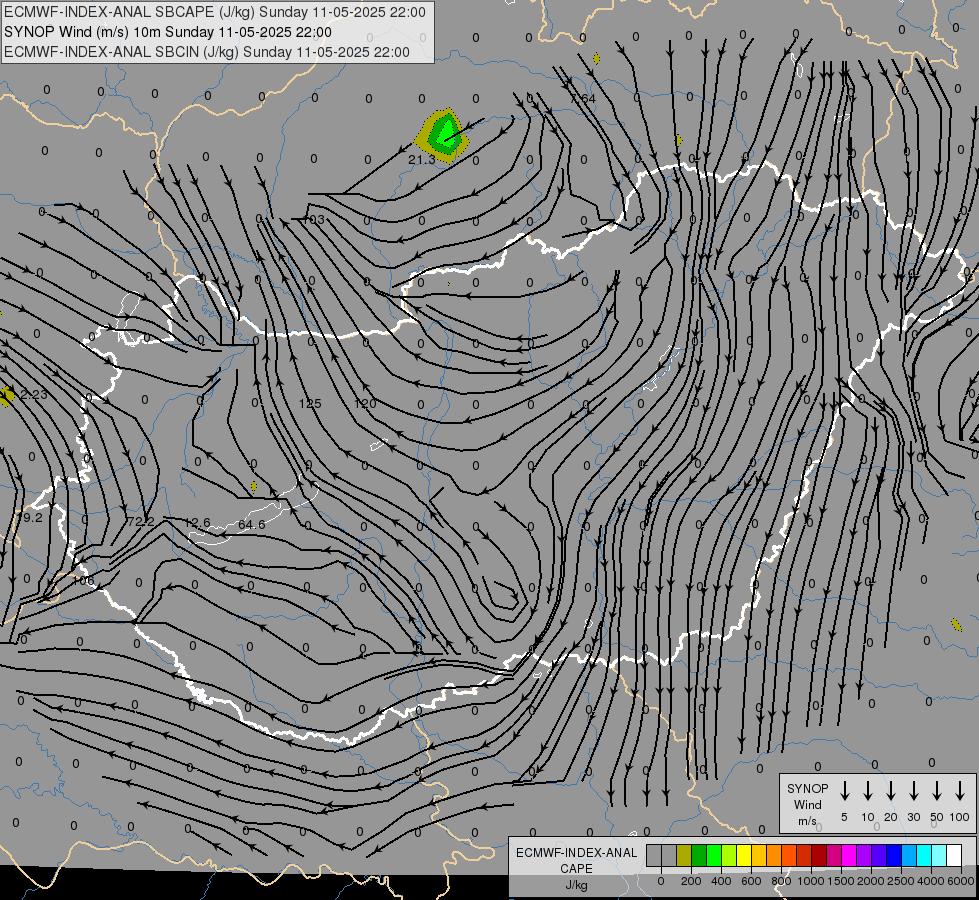Image resolution: width=979 pixels, height=900 pixels.
Task: Click the green CAPE maximum blob on map
Action: 445,134
